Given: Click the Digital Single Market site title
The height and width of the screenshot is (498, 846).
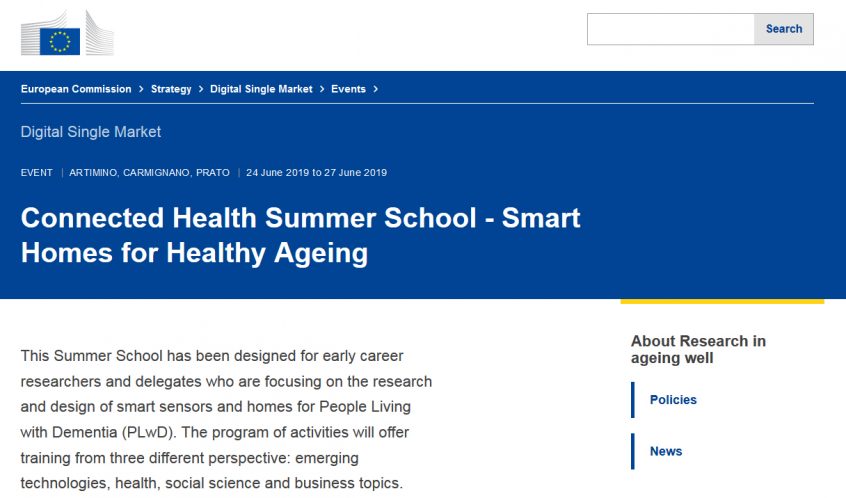Looking at the screenshot, I should coord(91,132).
